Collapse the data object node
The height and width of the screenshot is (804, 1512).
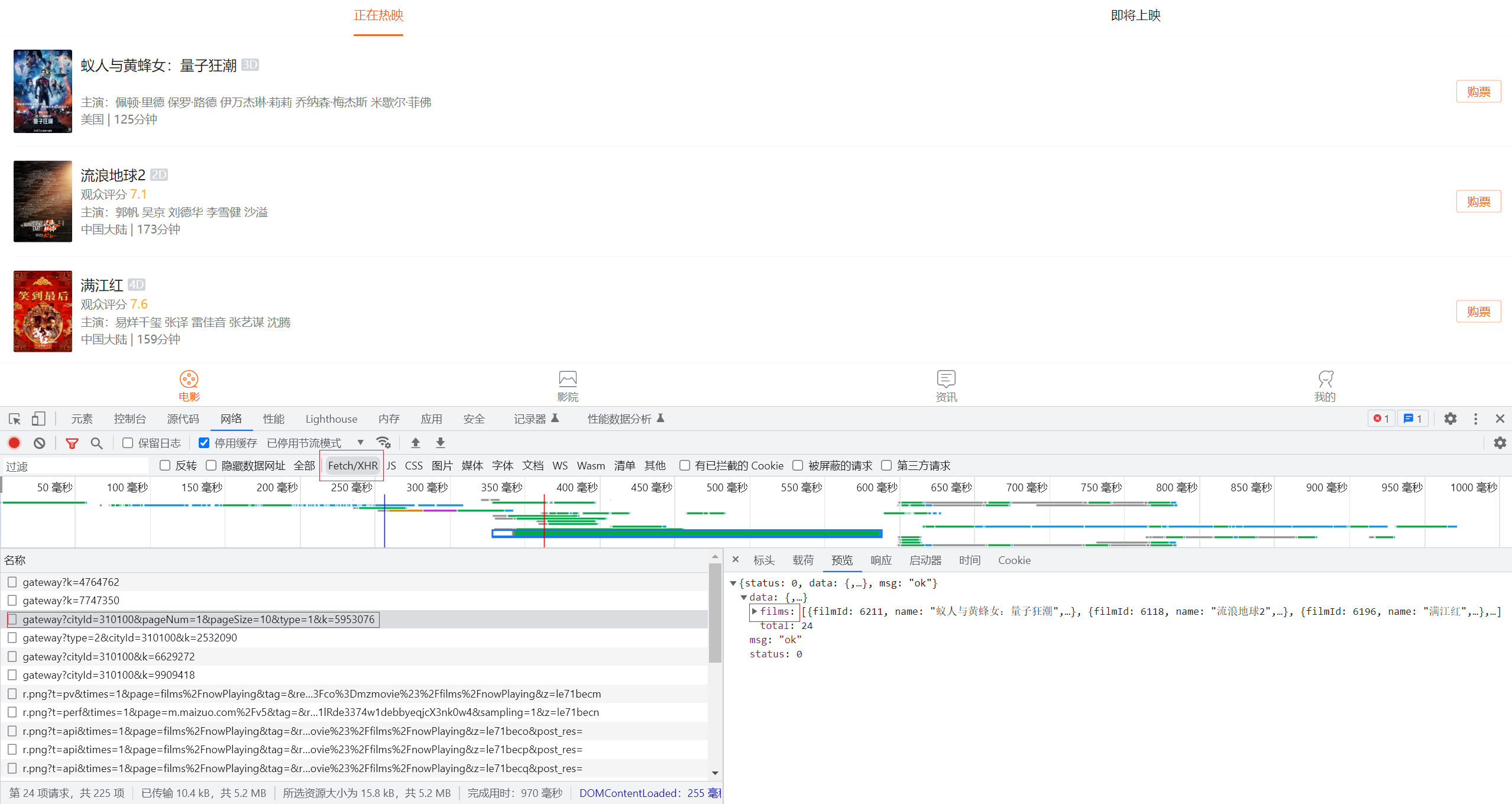[x=744, y=598]
